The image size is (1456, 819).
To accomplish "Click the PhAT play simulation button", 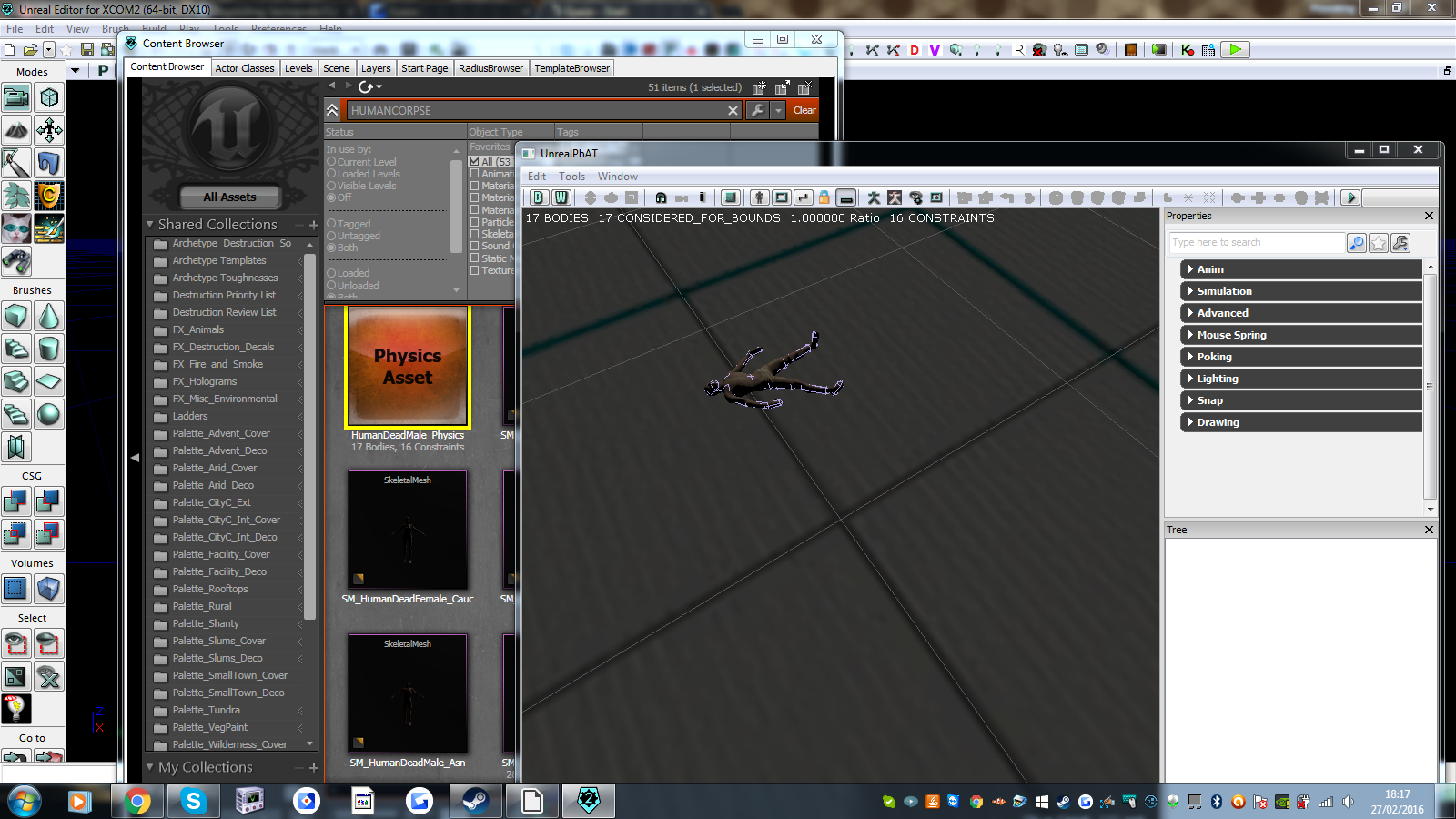I will point(1350,197).
